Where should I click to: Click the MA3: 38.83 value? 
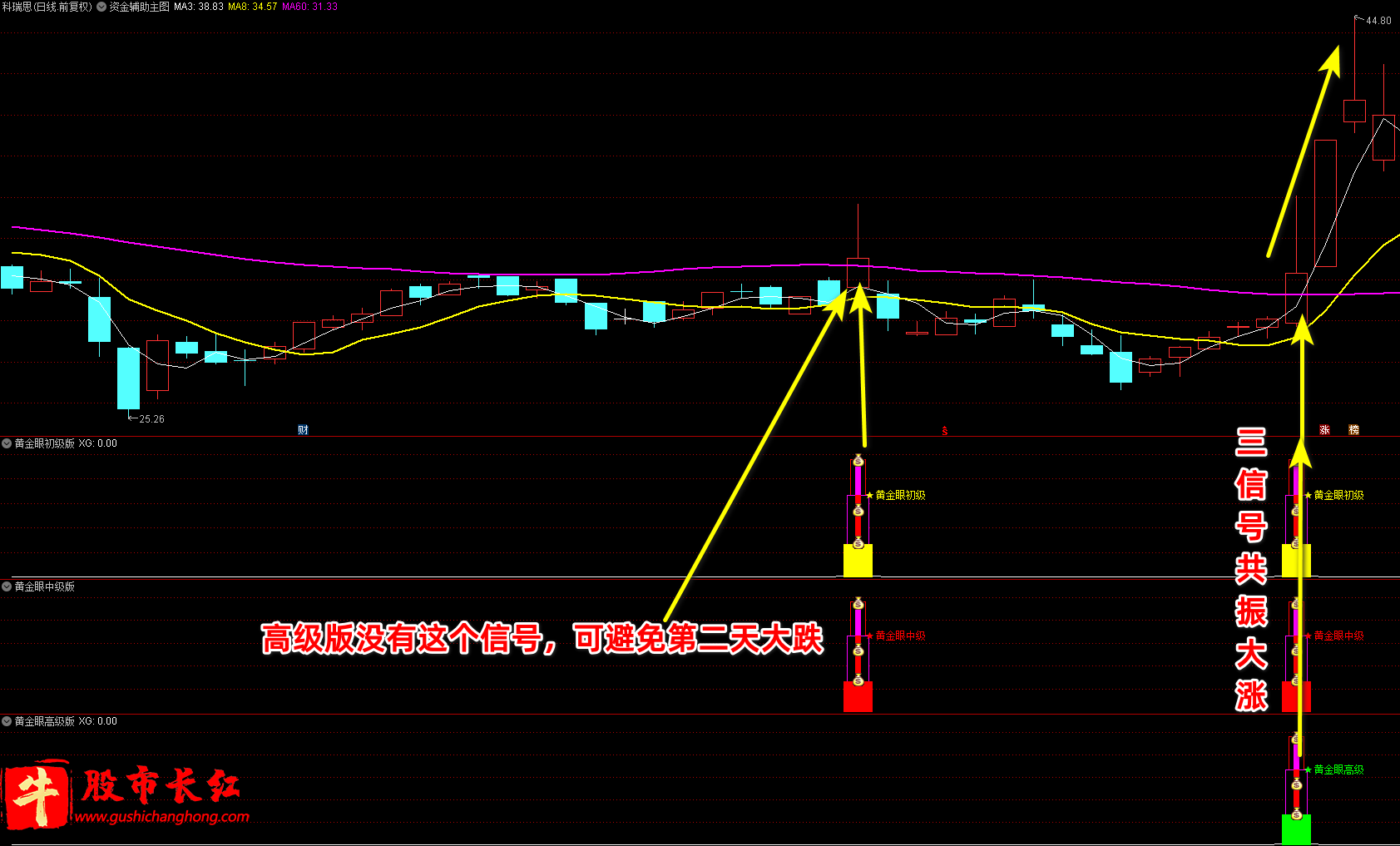point(199,7)
